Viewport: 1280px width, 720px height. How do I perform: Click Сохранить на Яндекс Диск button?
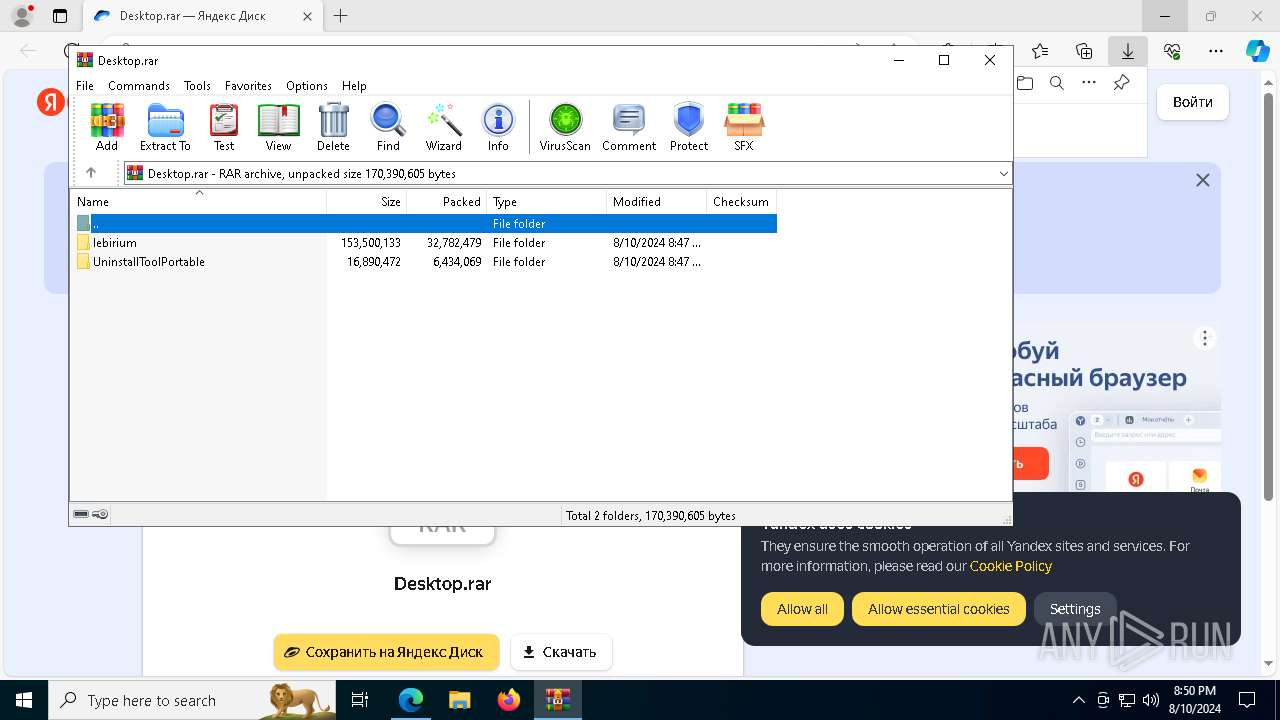386,652
